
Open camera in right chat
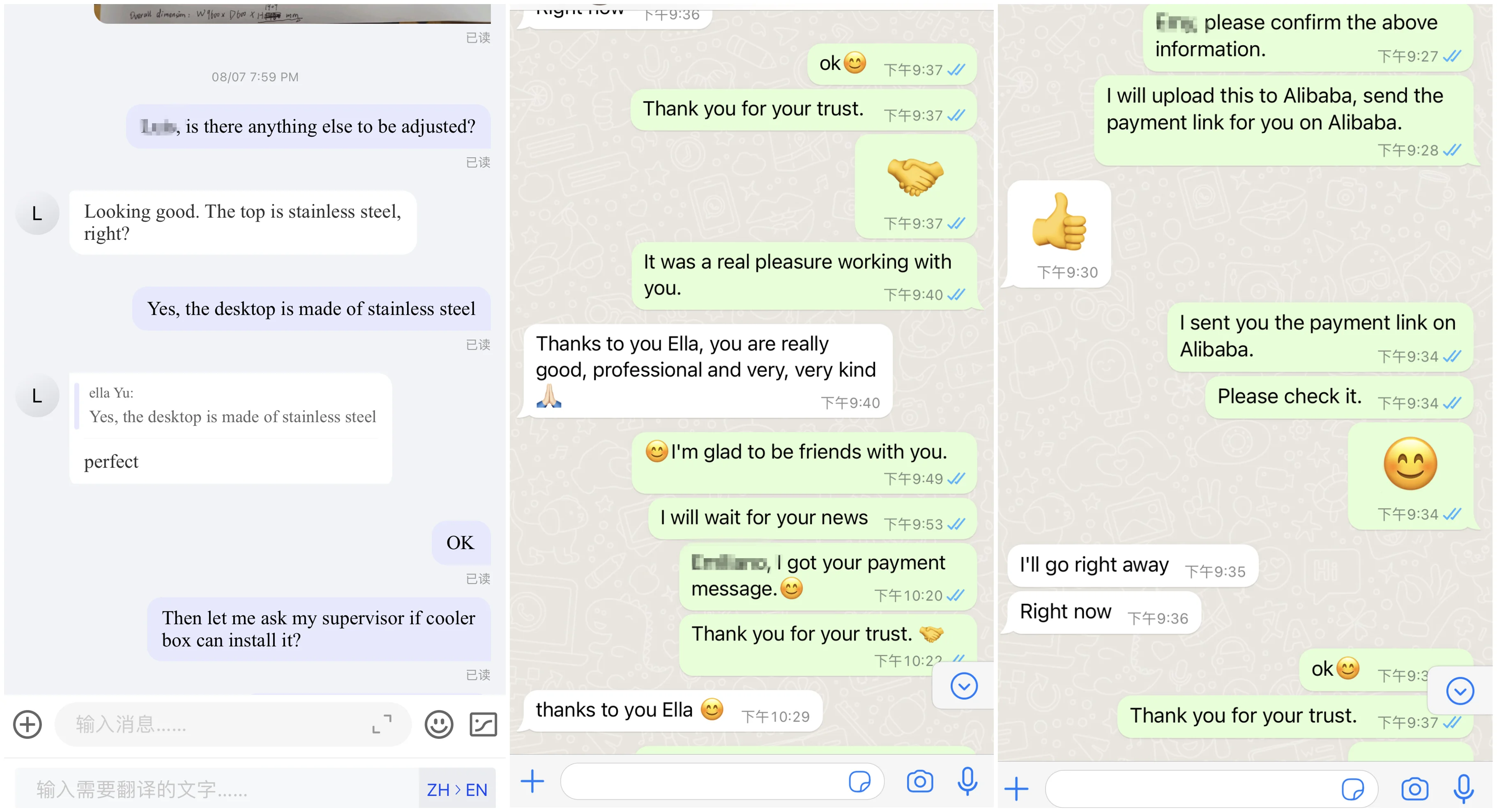point(1414,789)
